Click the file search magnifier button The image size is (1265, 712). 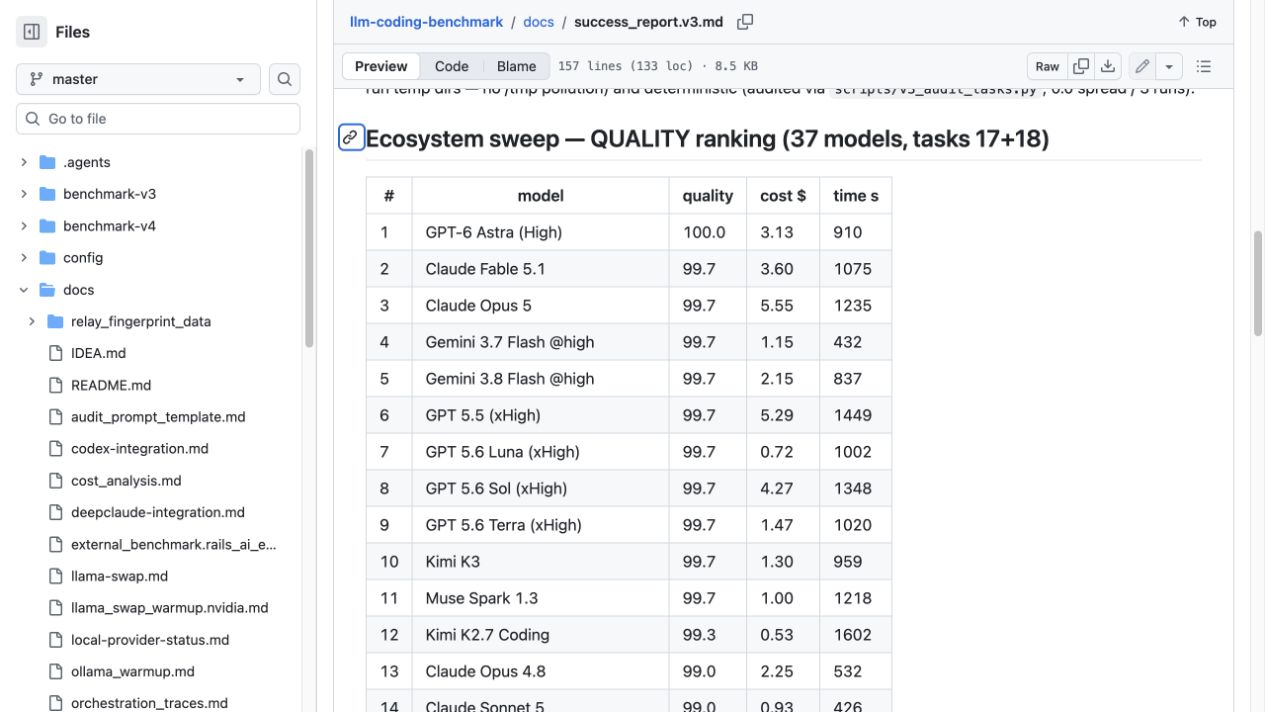pos(285,79)
